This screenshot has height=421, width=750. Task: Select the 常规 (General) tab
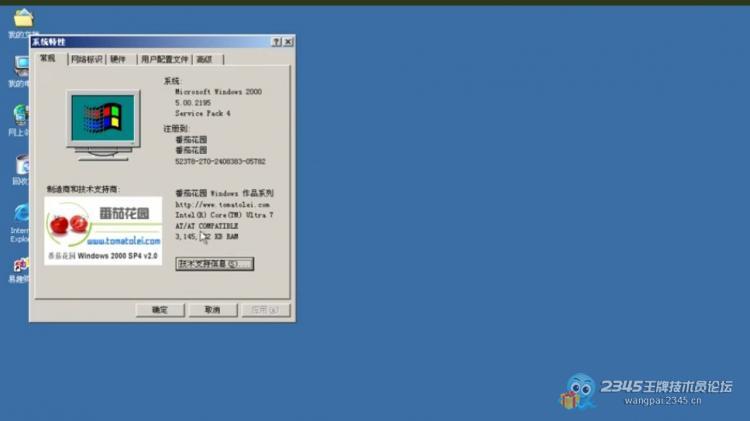coord(48,58)
